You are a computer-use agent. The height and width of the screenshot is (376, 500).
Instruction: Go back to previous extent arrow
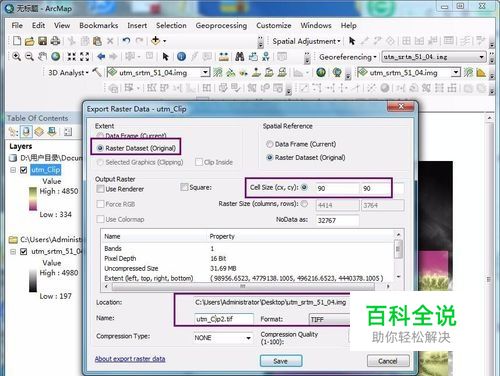pyautogui.click(x=101, y=56)
